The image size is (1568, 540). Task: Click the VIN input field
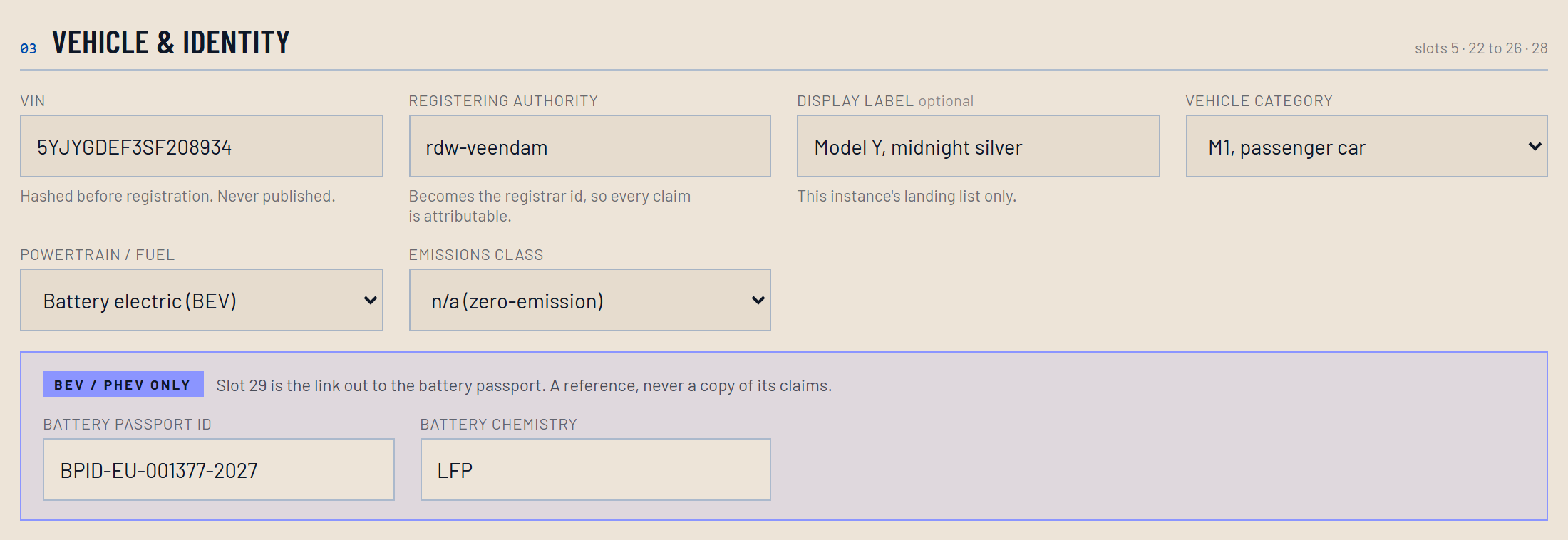coord(202,146)
